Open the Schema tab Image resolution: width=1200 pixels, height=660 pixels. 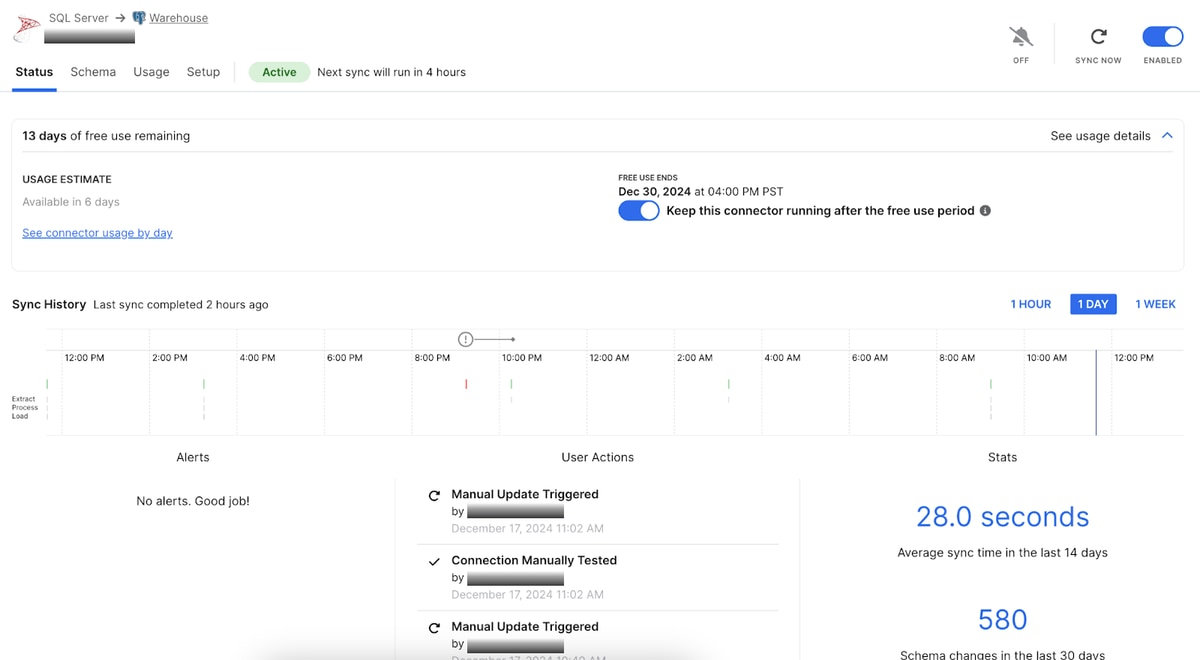click(93, 72)
